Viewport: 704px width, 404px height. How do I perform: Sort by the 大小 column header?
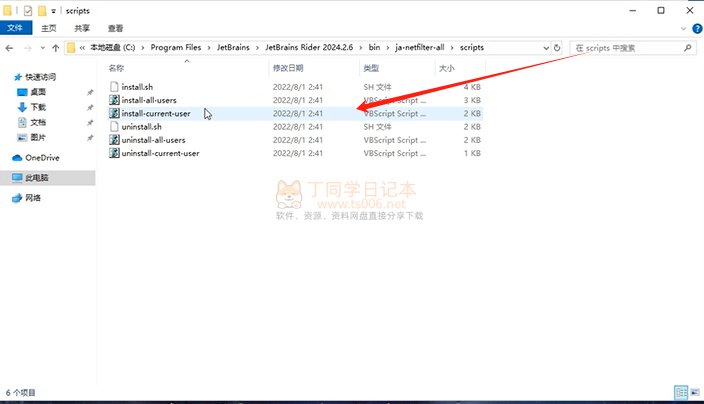point(447,68)
